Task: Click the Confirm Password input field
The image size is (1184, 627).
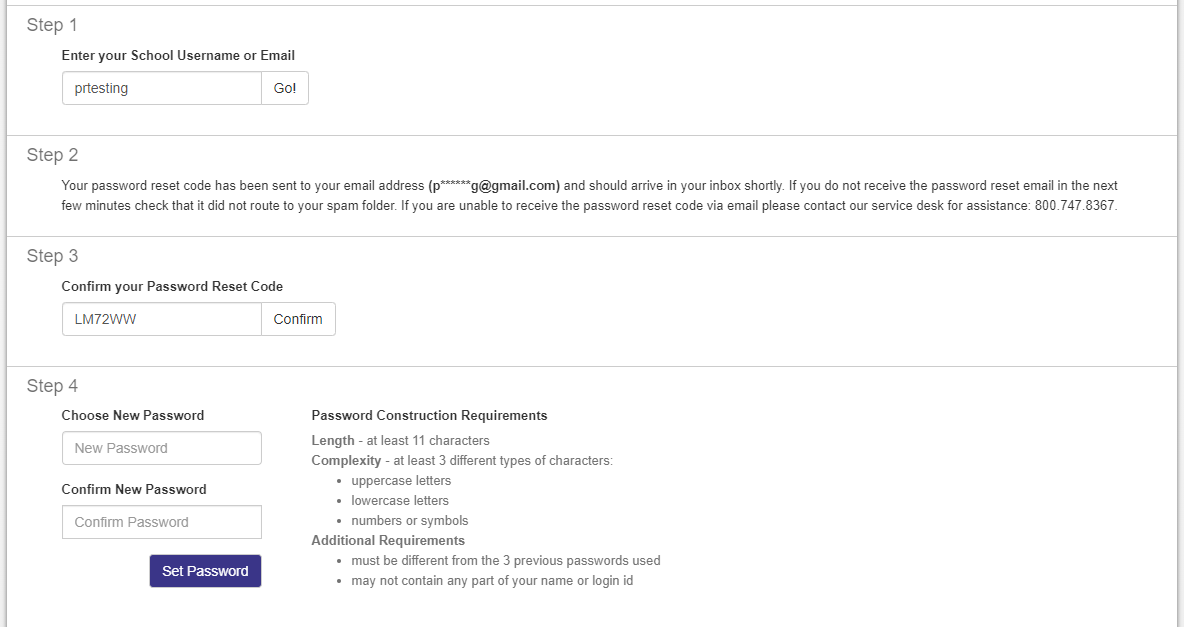Action: click(161, 522)
